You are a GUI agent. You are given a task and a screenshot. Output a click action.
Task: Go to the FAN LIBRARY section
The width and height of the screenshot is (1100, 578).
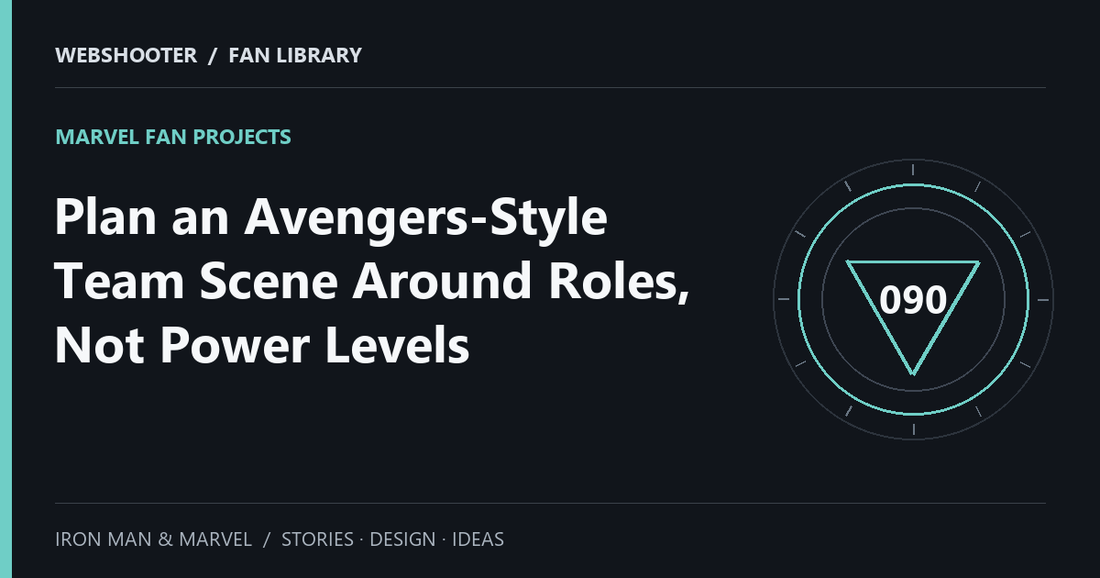pyautogui.click(x=295, y=55)
